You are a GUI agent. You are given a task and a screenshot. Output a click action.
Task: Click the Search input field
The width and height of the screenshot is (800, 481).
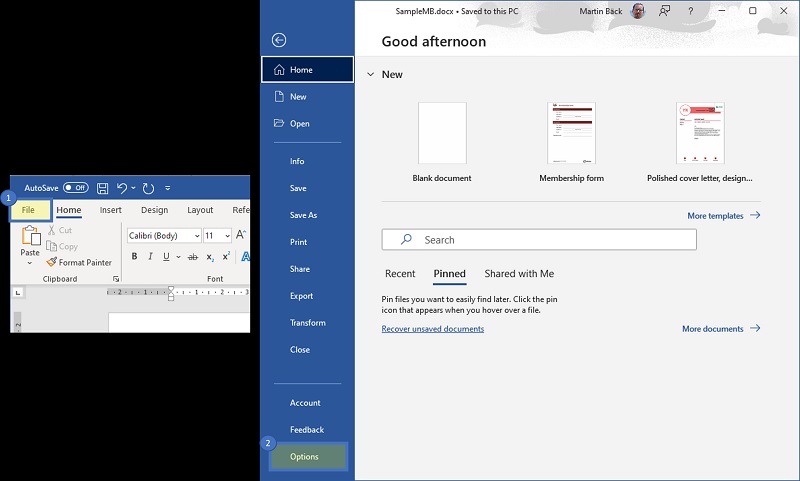click(x=539, y=240)
